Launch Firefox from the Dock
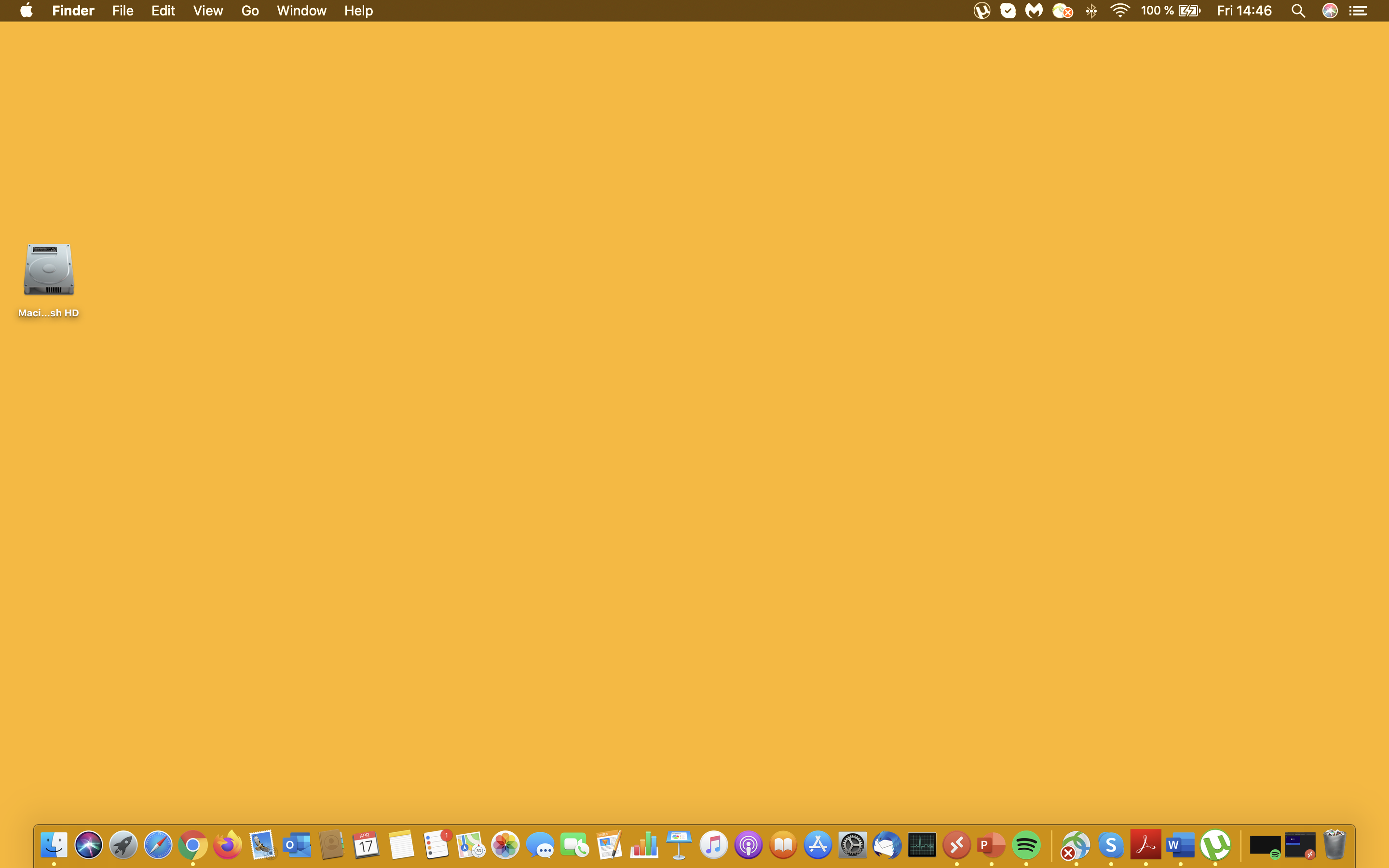Image resolution: width=1389 pixels, height=868 pixels. 227,845
